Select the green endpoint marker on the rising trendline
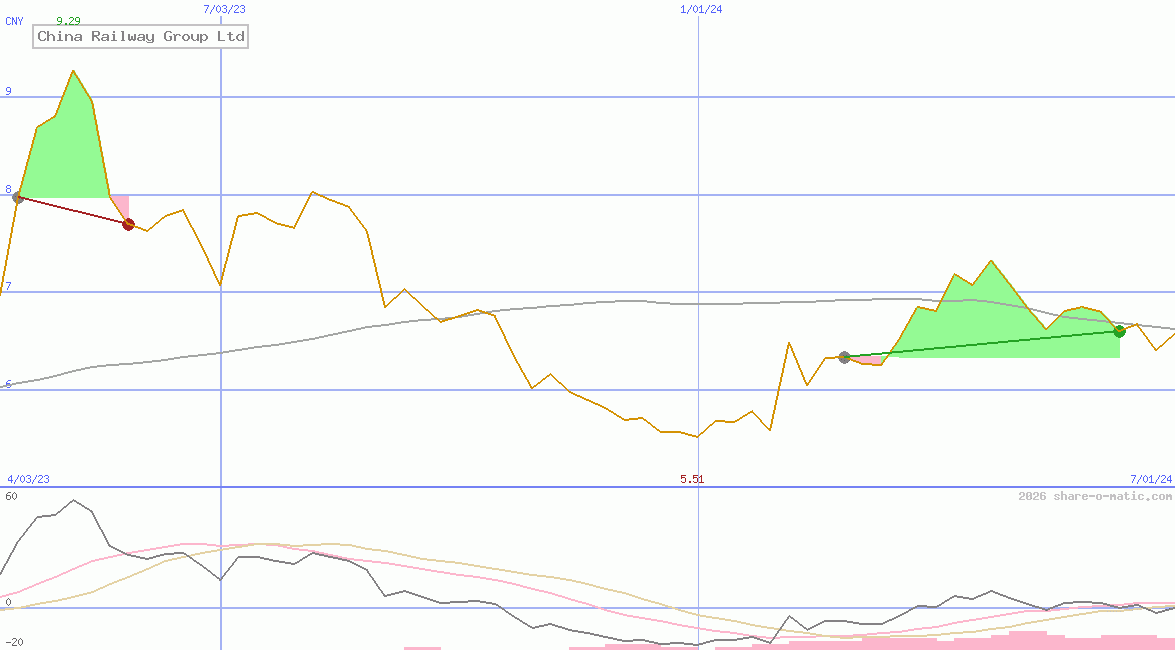Image resolution: width=1175 pixels, height=650 pixels. [x=1120, y=332]
